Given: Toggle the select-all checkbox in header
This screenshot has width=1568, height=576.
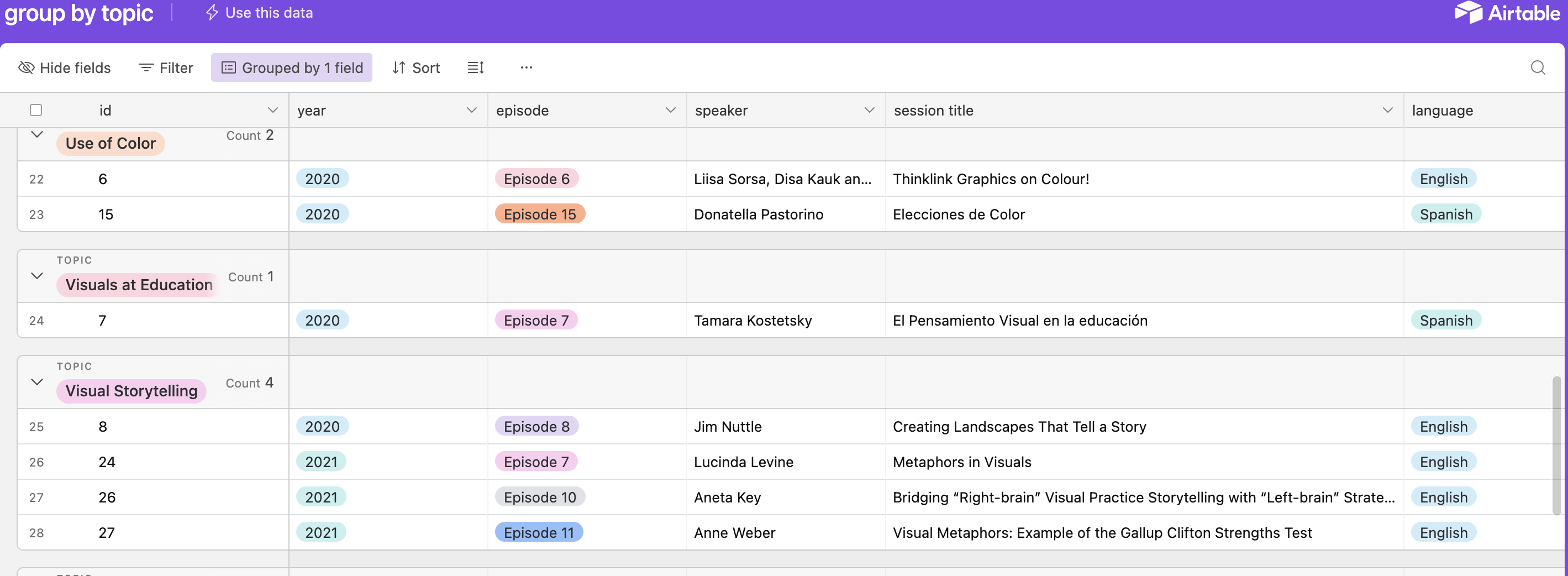Looking at the screenshot, I should click(36, 110).
